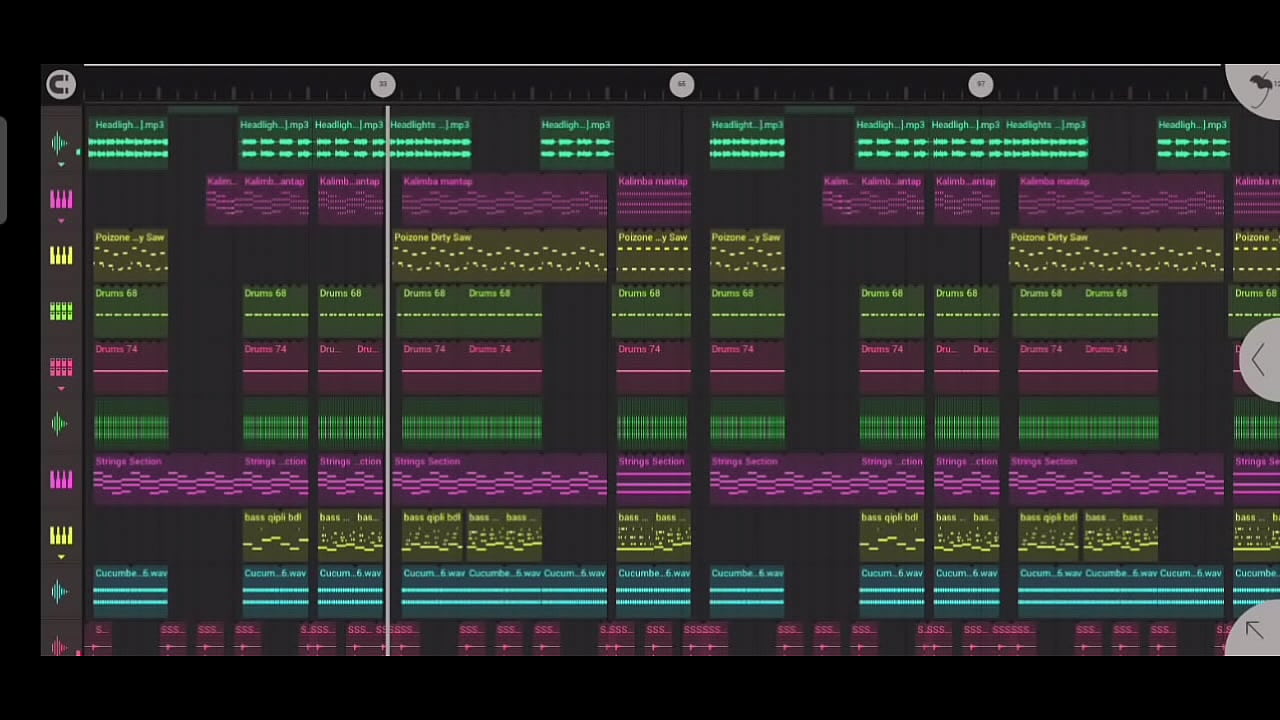Select the pink Drums 74 drum pad icon
Screen dimensions: 1280x720
click(61, 368)
